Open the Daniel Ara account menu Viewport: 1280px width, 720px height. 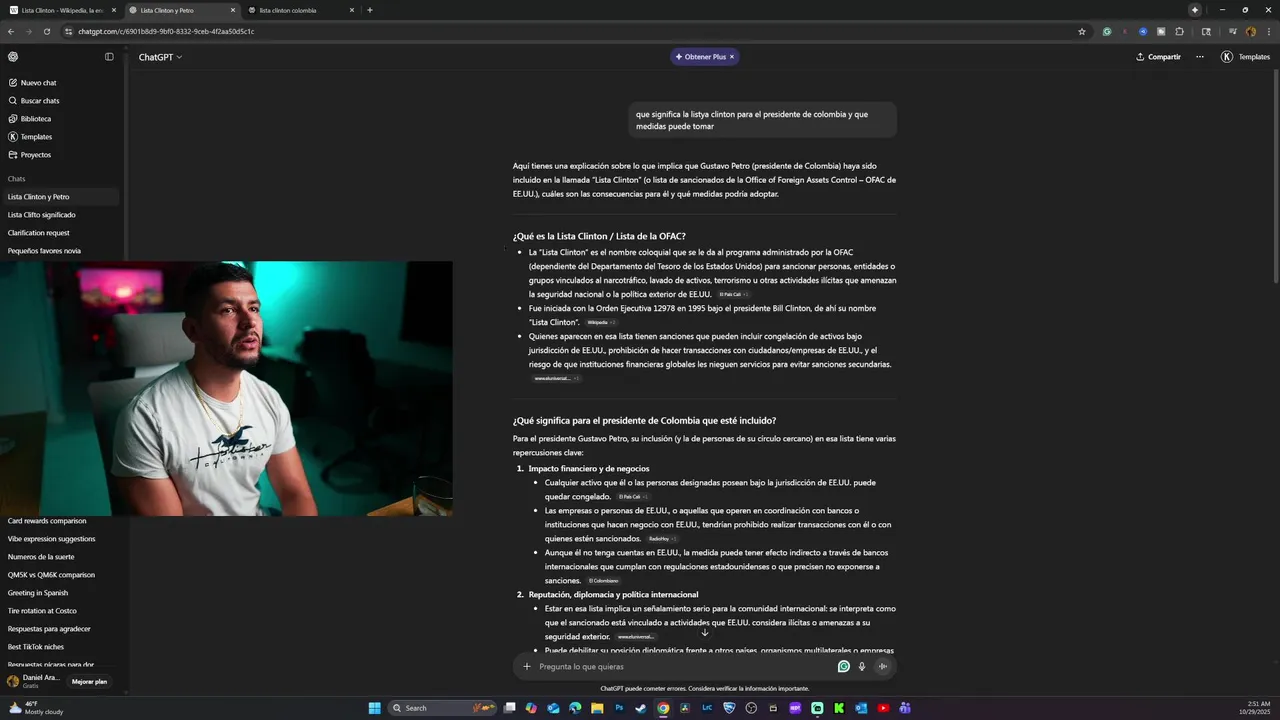pos(34,681)
